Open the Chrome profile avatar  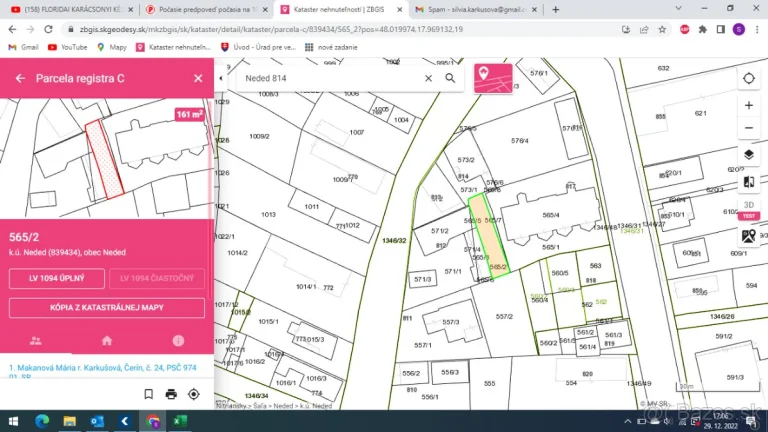coord(739,29)
